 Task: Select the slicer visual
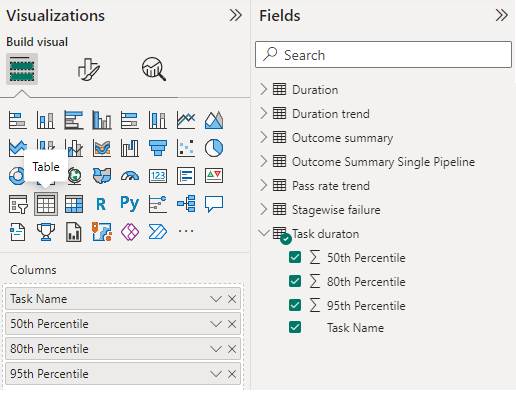click(18, 204)
